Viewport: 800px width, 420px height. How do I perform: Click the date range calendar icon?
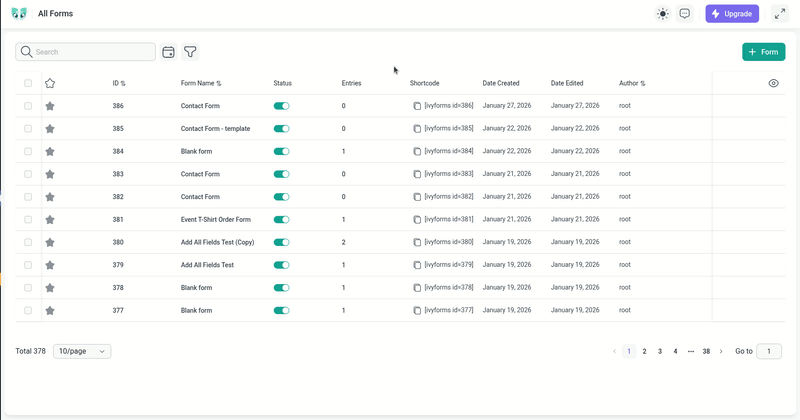[x=169, y=52]
